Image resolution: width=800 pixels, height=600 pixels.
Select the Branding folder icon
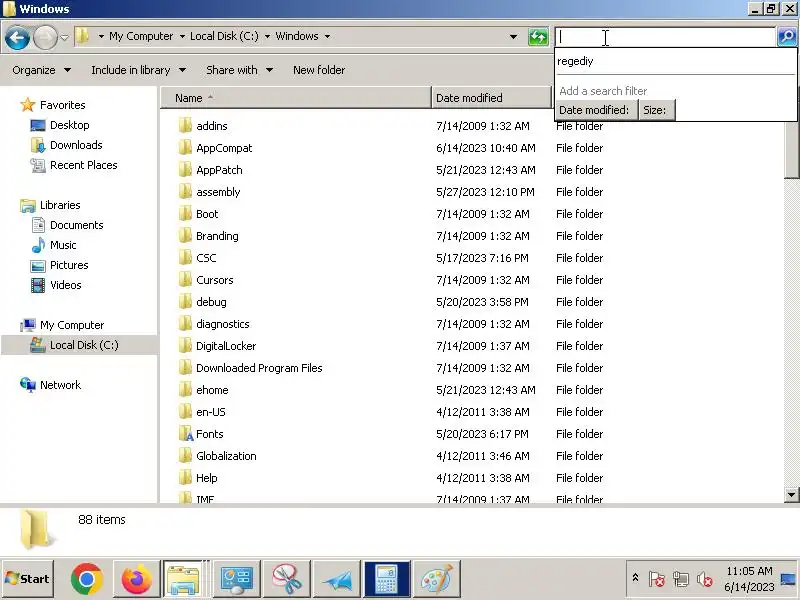(x=185, y=235)
